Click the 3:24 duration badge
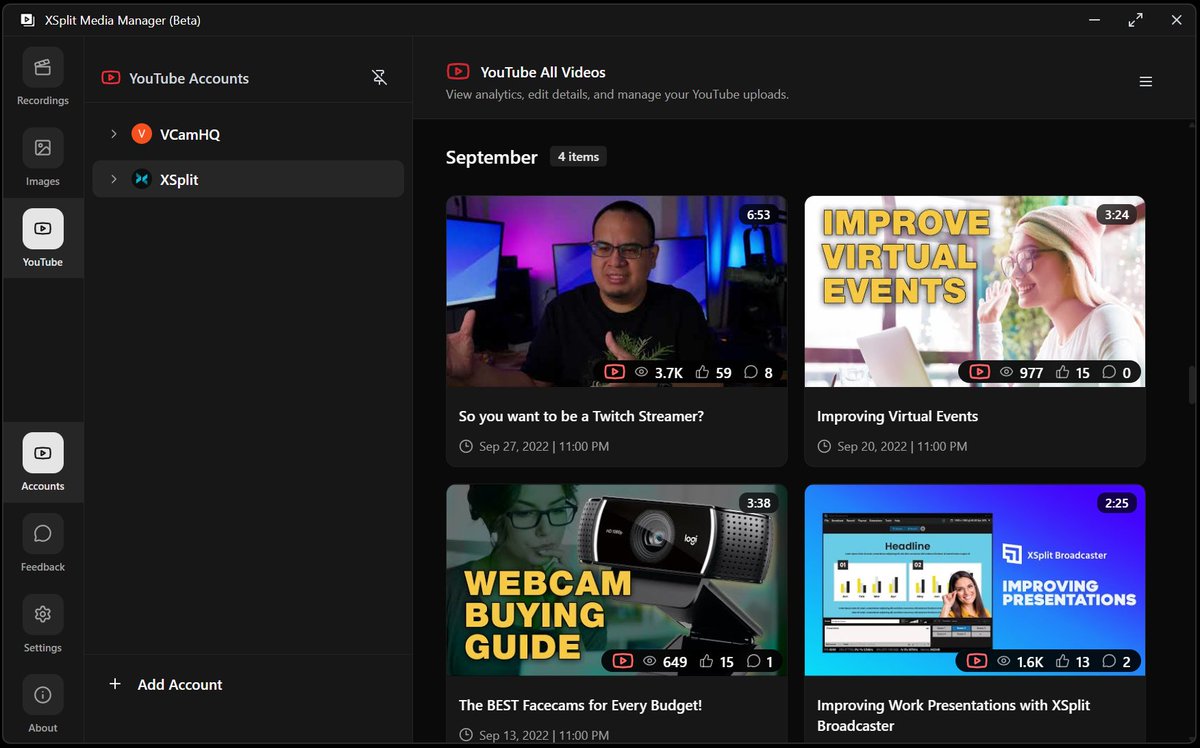Viewport: 1200px width, 748px height. [1116, 214]
